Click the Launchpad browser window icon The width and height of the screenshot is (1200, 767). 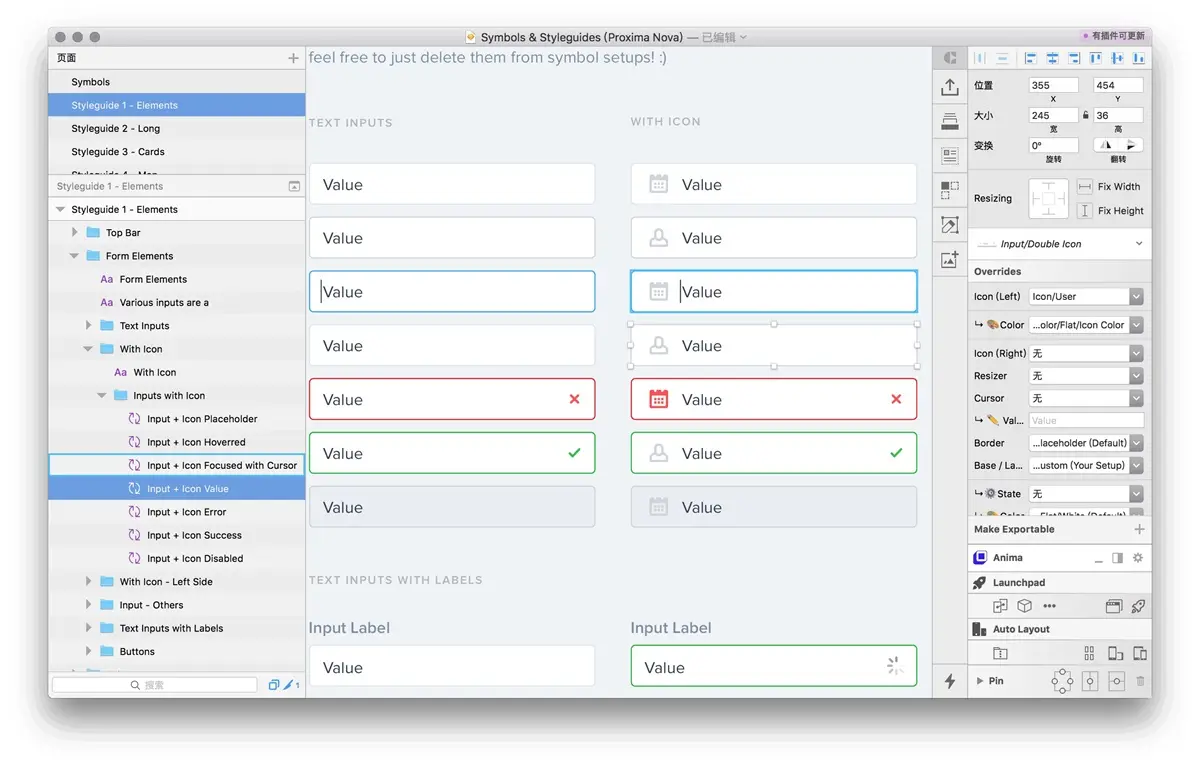pos(1113,606)
